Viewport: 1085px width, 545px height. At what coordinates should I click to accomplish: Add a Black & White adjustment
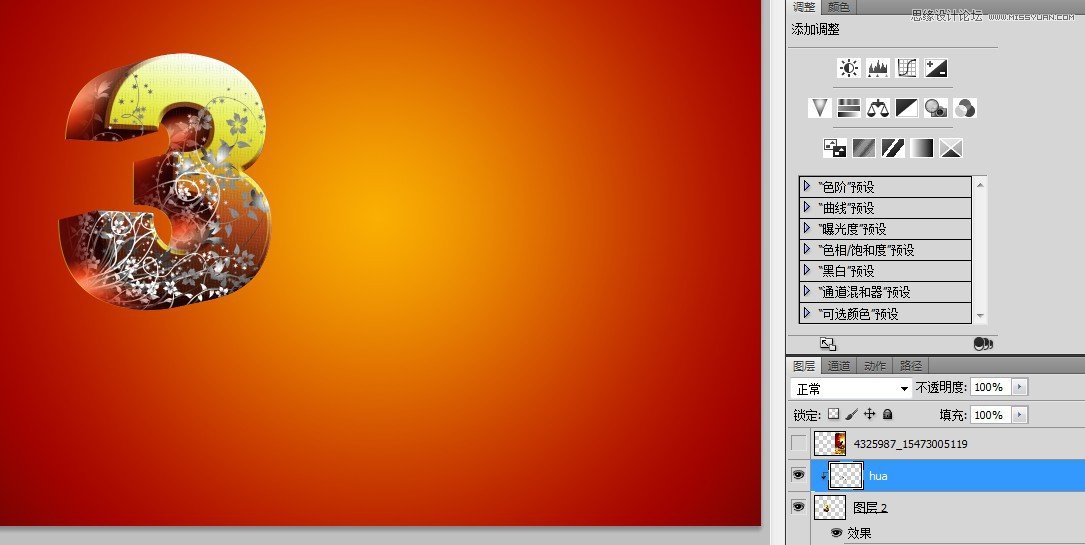coord(907,108)
